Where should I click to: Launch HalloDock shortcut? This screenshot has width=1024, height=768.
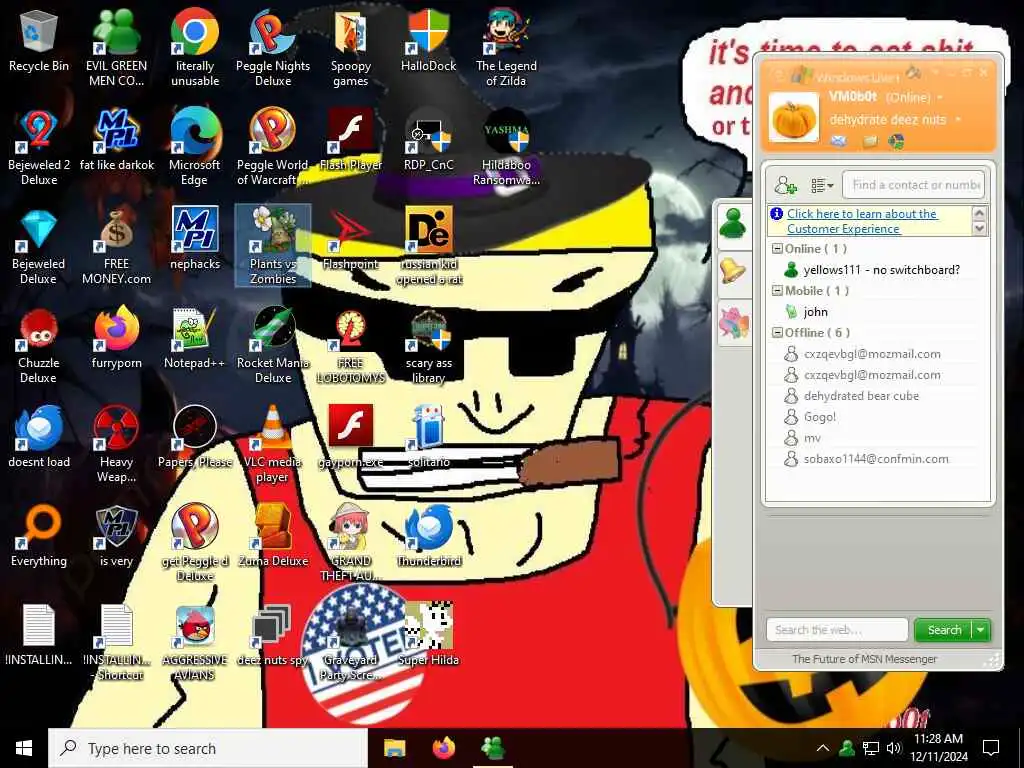428,39
